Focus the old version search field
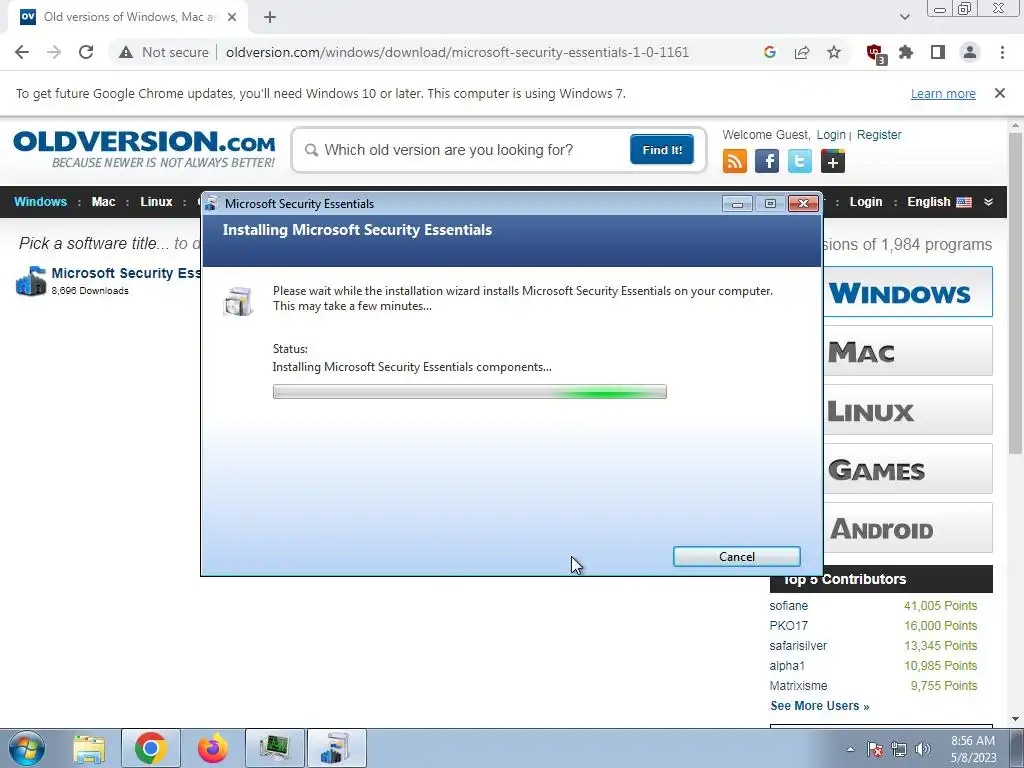Viewport: 1024px width, 768px height. click(467, 150)
